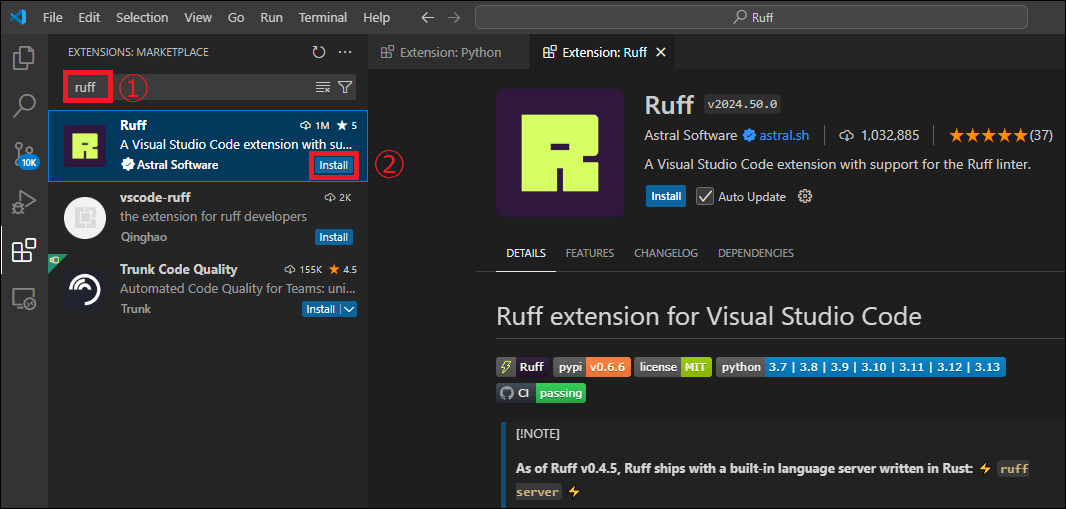Click the Qinghao publisher name
The width and height of the screenshot is (1066, 509).
pyautogui.click(x=143, y=236)
